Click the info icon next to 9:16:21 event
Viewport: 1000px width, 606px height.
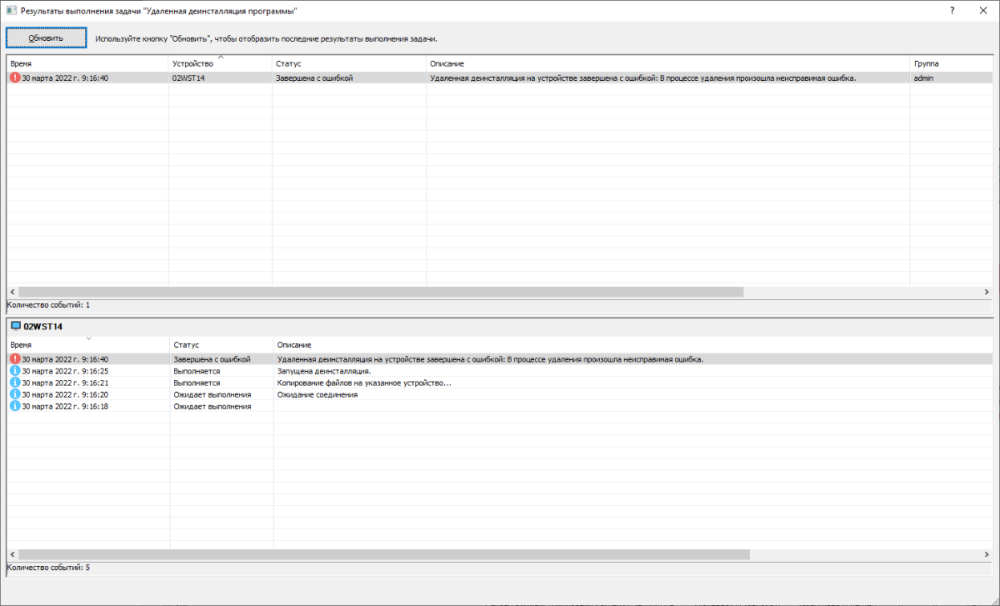point(15,383)
